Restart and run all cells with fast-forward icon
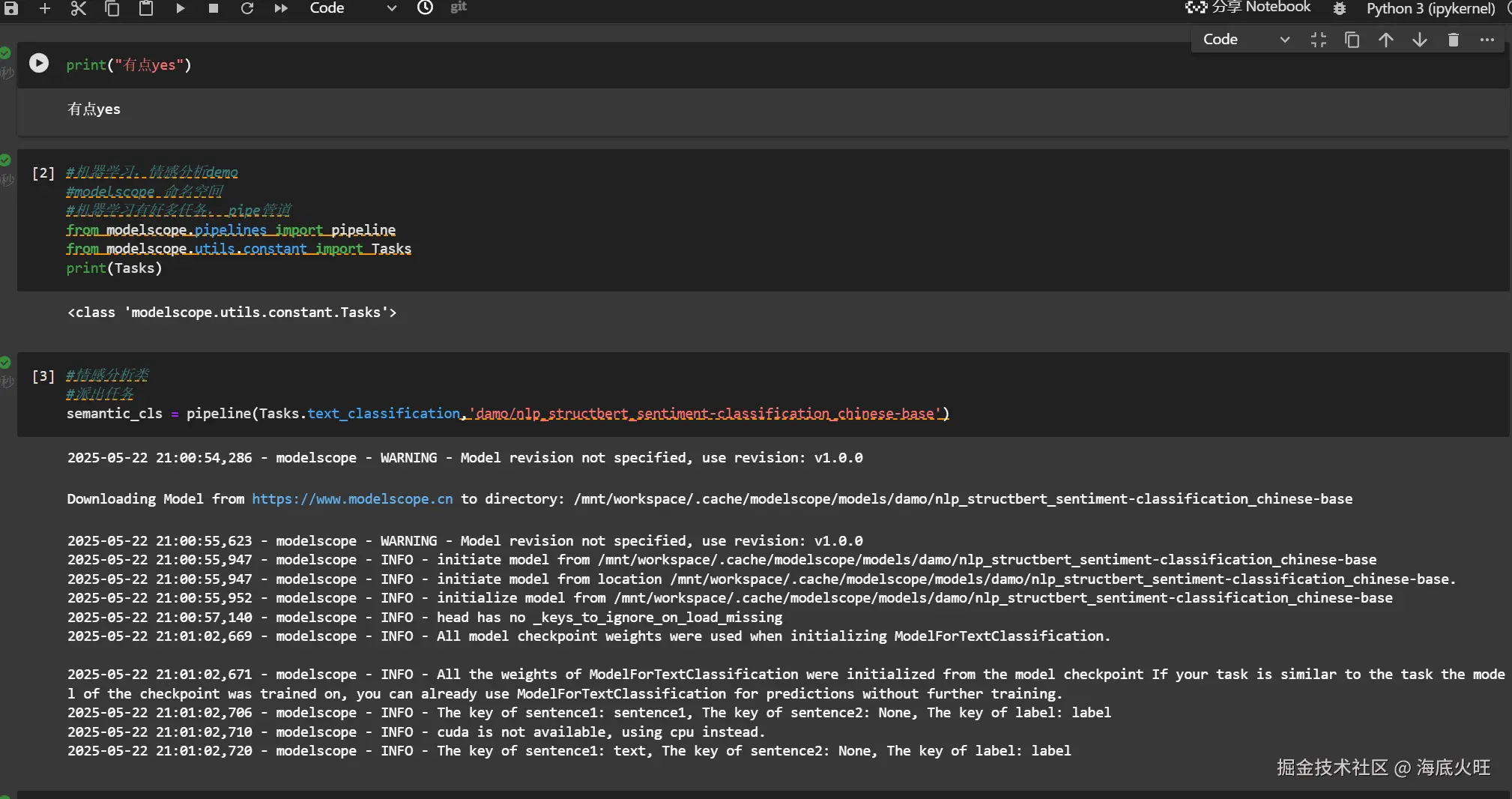The width and height of the screenshot is (1512, 799). [281, 8]
